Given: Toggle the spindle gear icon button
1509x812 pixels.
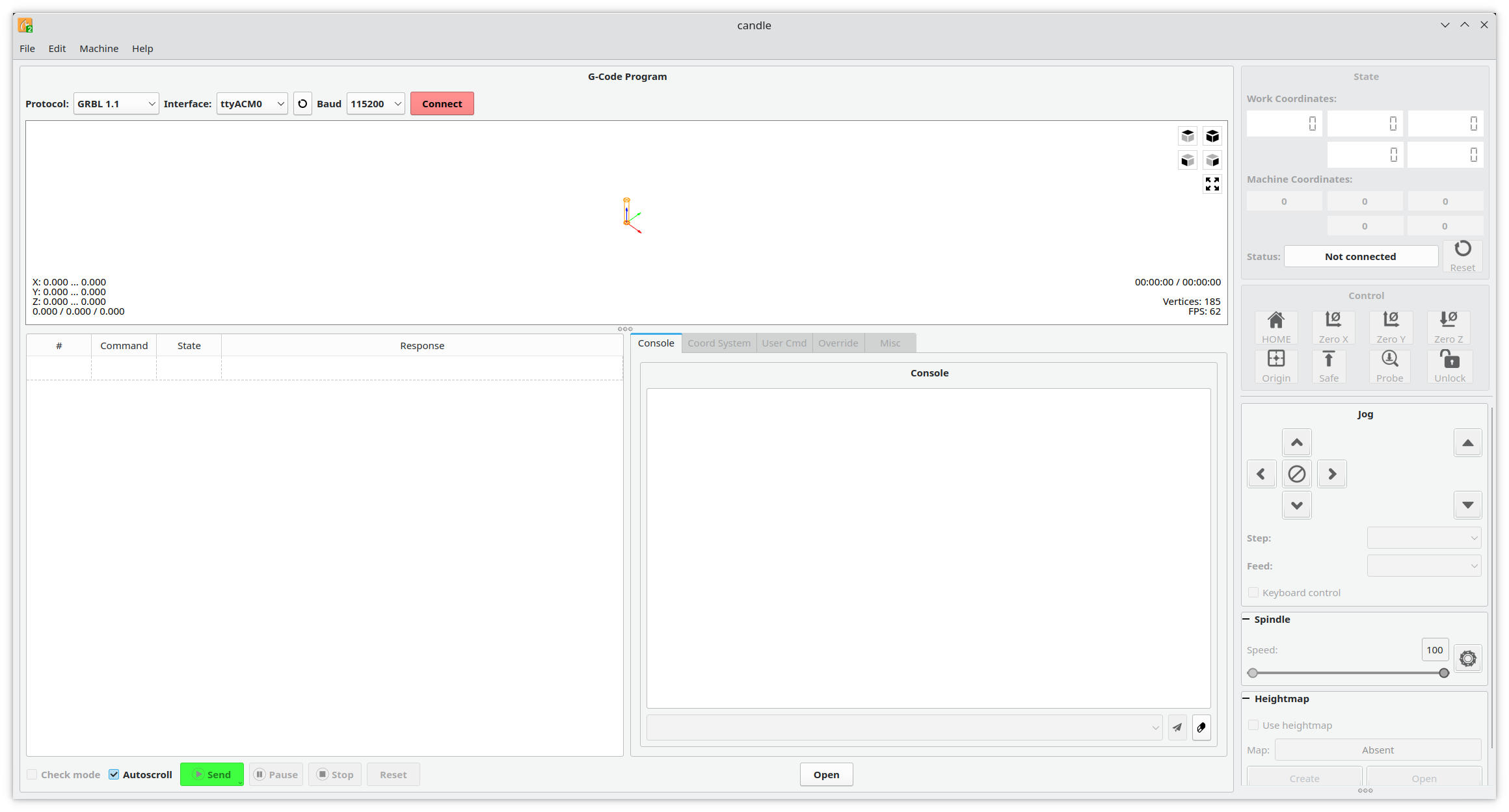Looking at the screenshot, I should coord(1467,659).
